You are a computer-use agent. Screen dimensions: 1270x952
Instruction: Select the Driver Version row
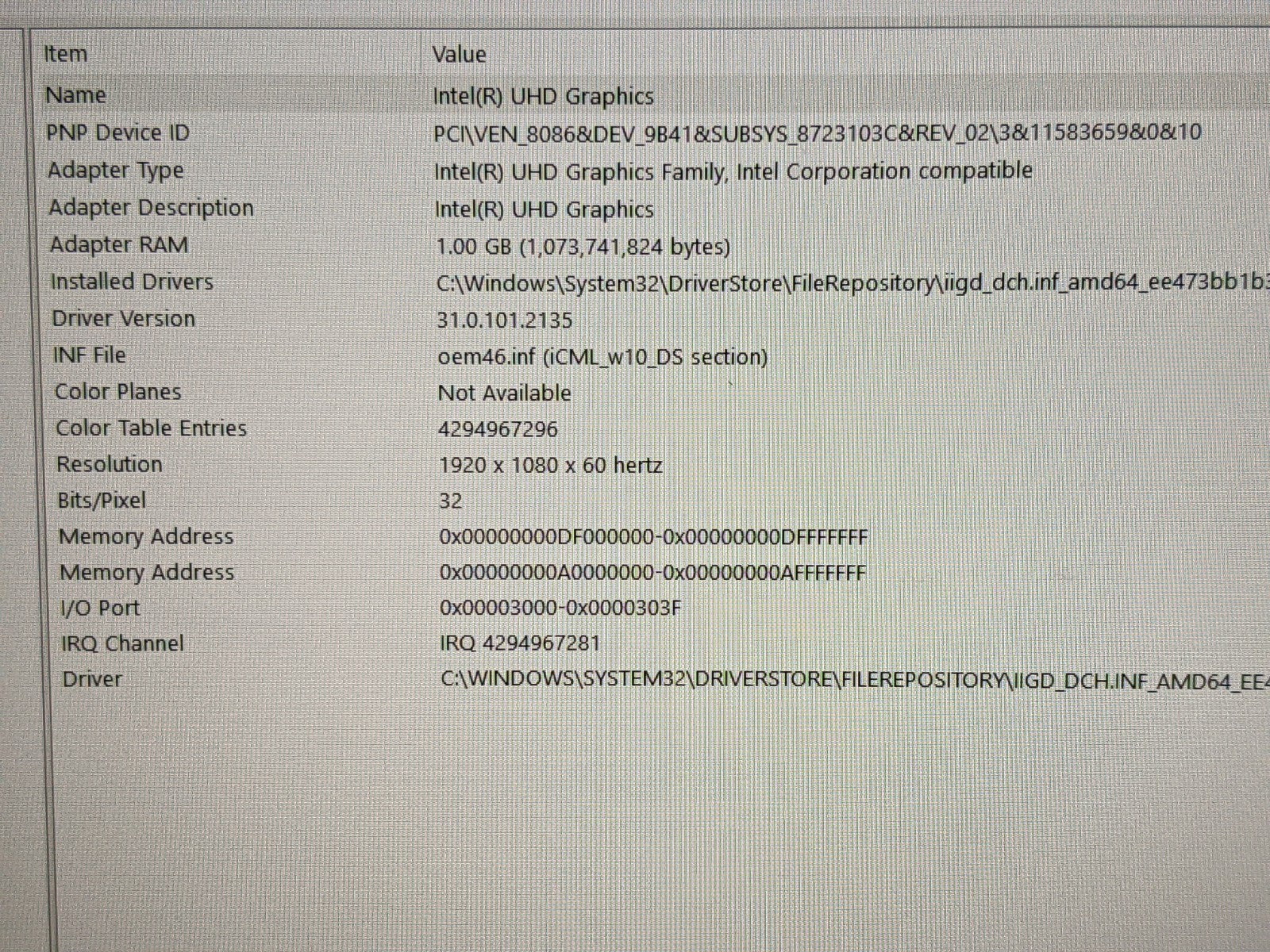123,319
